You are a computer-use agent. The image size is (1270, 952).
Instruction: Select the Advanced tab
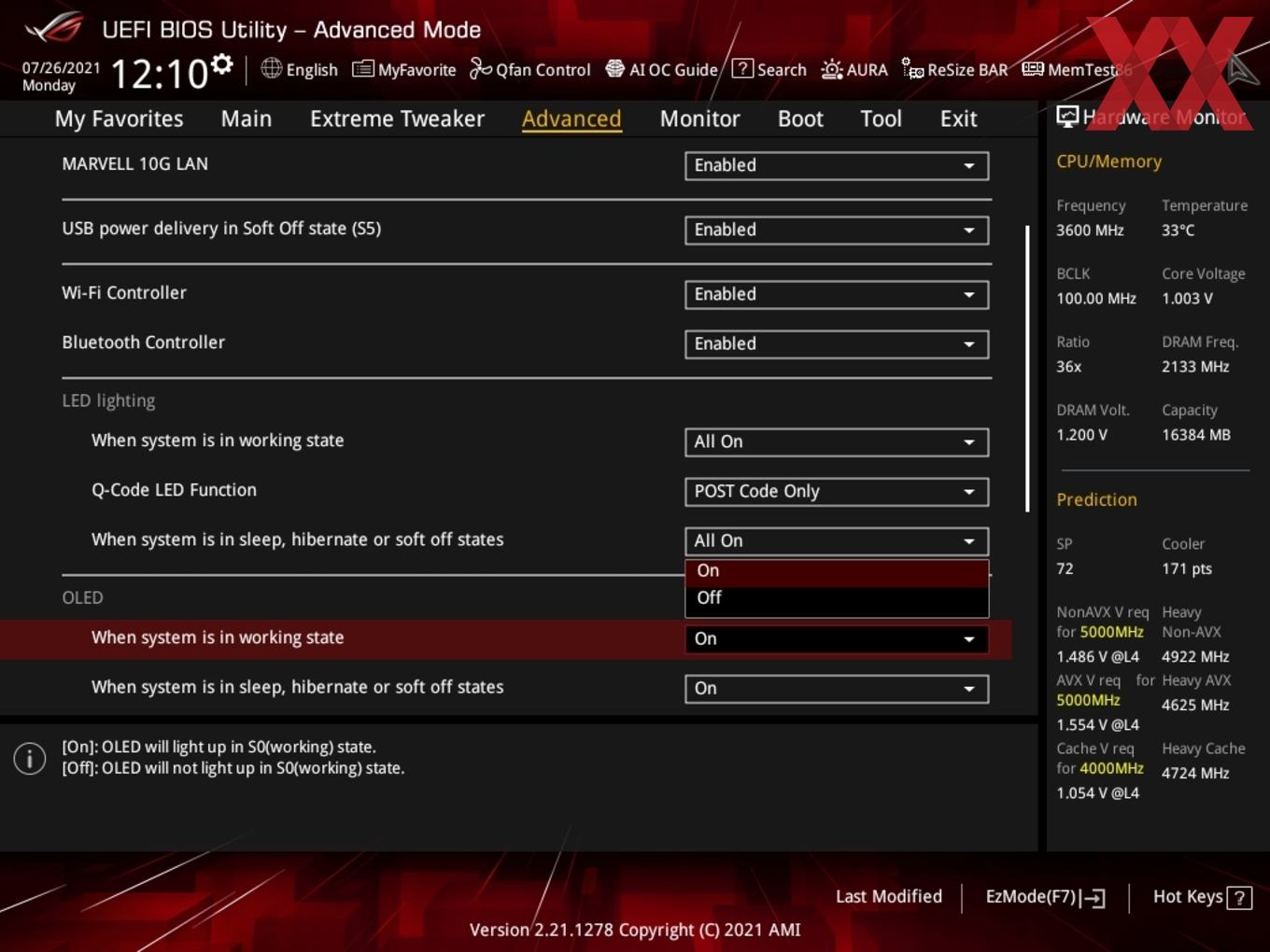pos(571,119)
